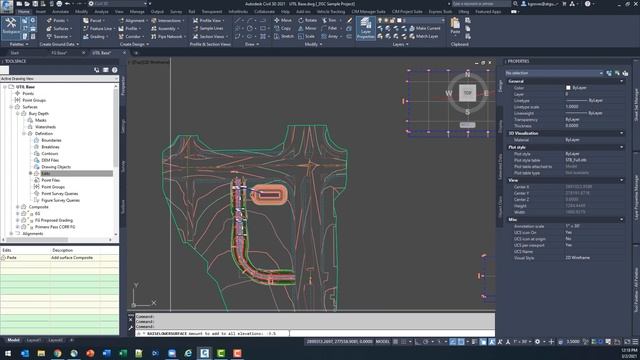Click the Profile View tool
Viewport: 640px width, 360px height.
209,20
